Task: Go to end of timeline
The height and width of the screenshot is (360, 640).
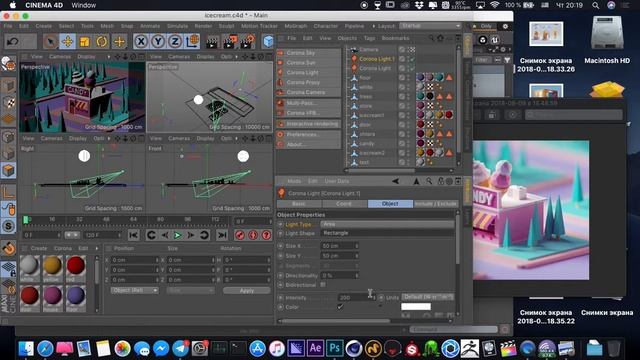Action: (x=222, y=235)
